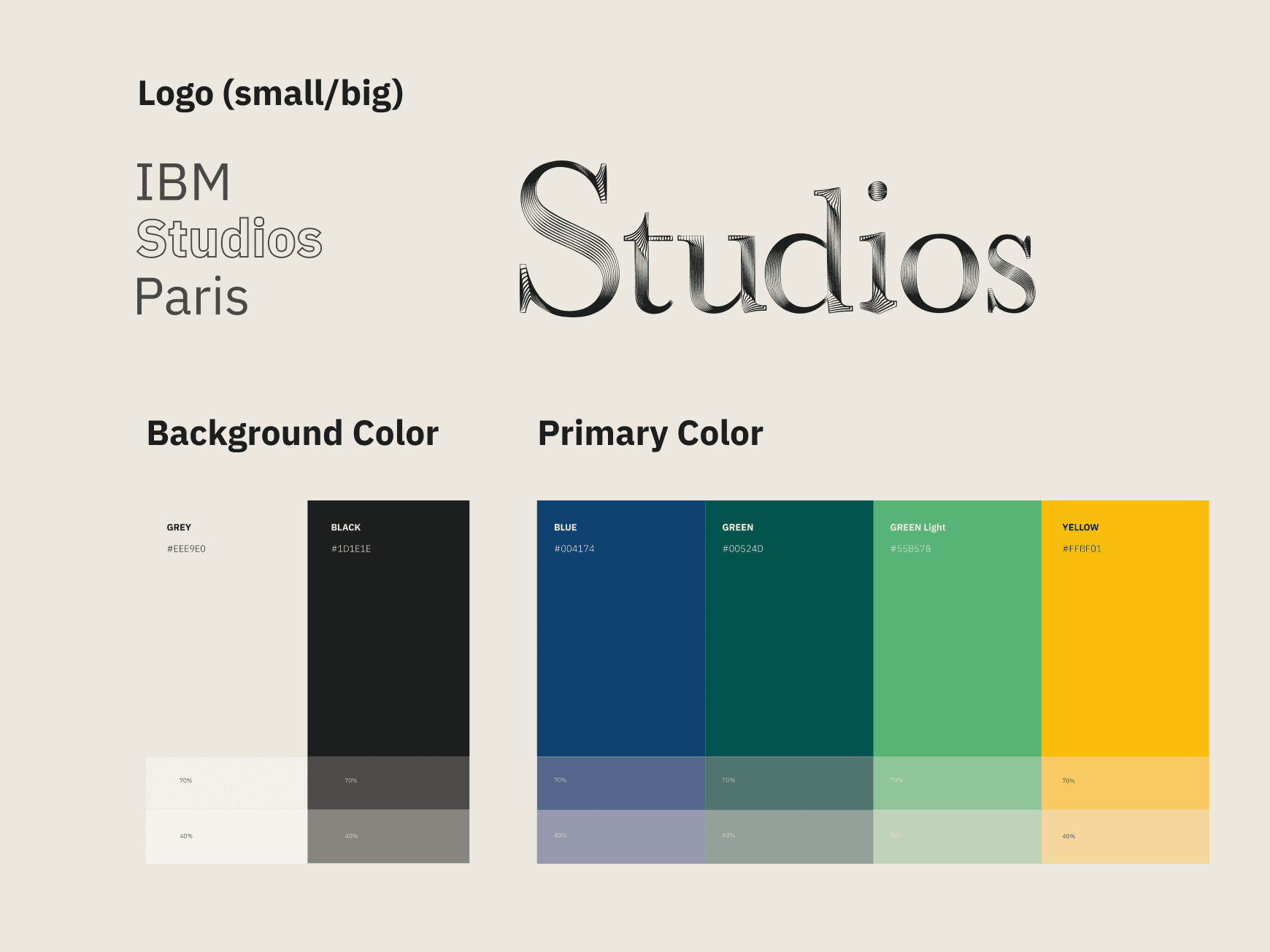Choose the Green Light 70% tint swatch
1270x952 pixels.
point(957,783)
